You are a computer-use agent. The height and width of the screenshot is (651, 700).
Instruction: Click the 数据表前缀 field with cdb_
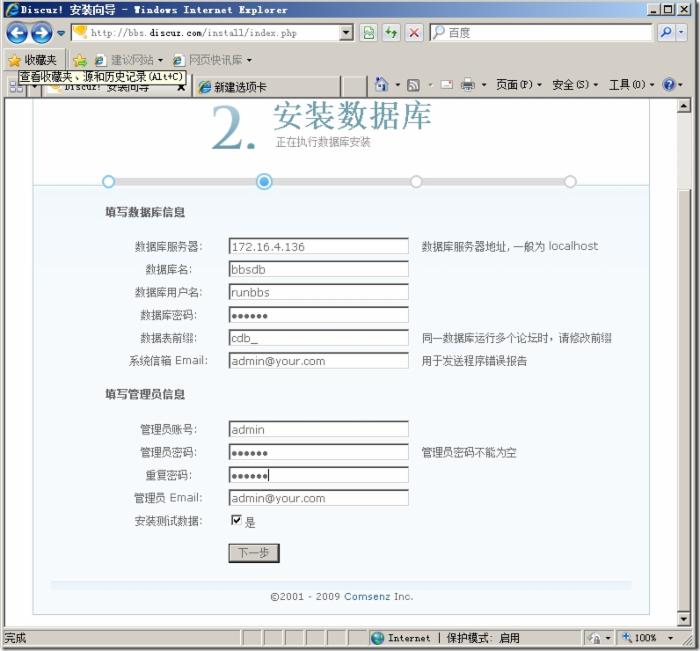tap(319, 338)
